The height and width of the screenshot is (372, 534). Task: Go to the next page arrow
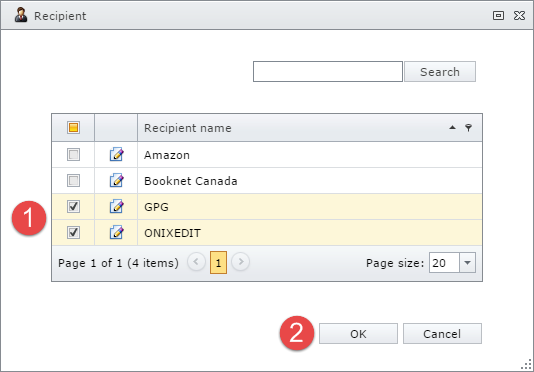pyautogui.click(x=240, y=262)
